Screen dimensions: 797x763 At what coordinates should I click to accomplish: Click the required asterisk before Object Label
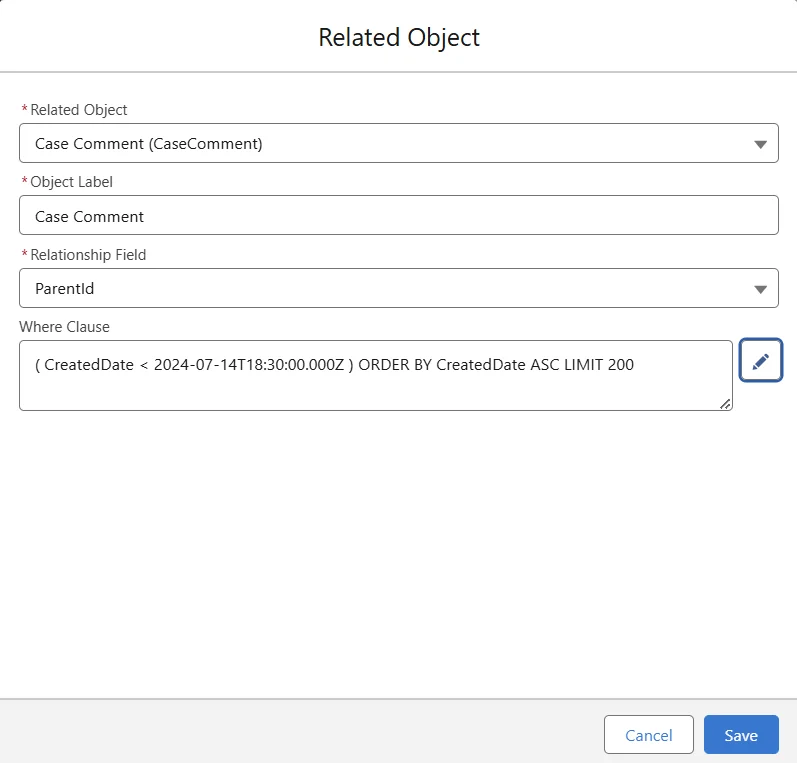point(24,182)
